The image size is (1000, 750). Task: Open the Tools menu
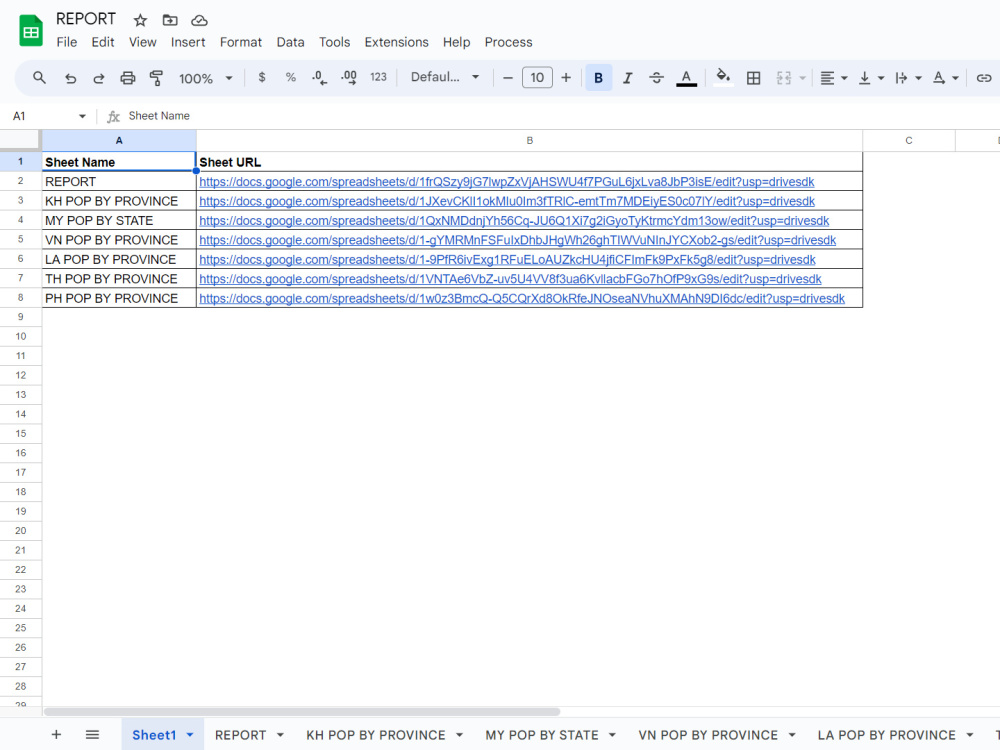coord(334,42)
